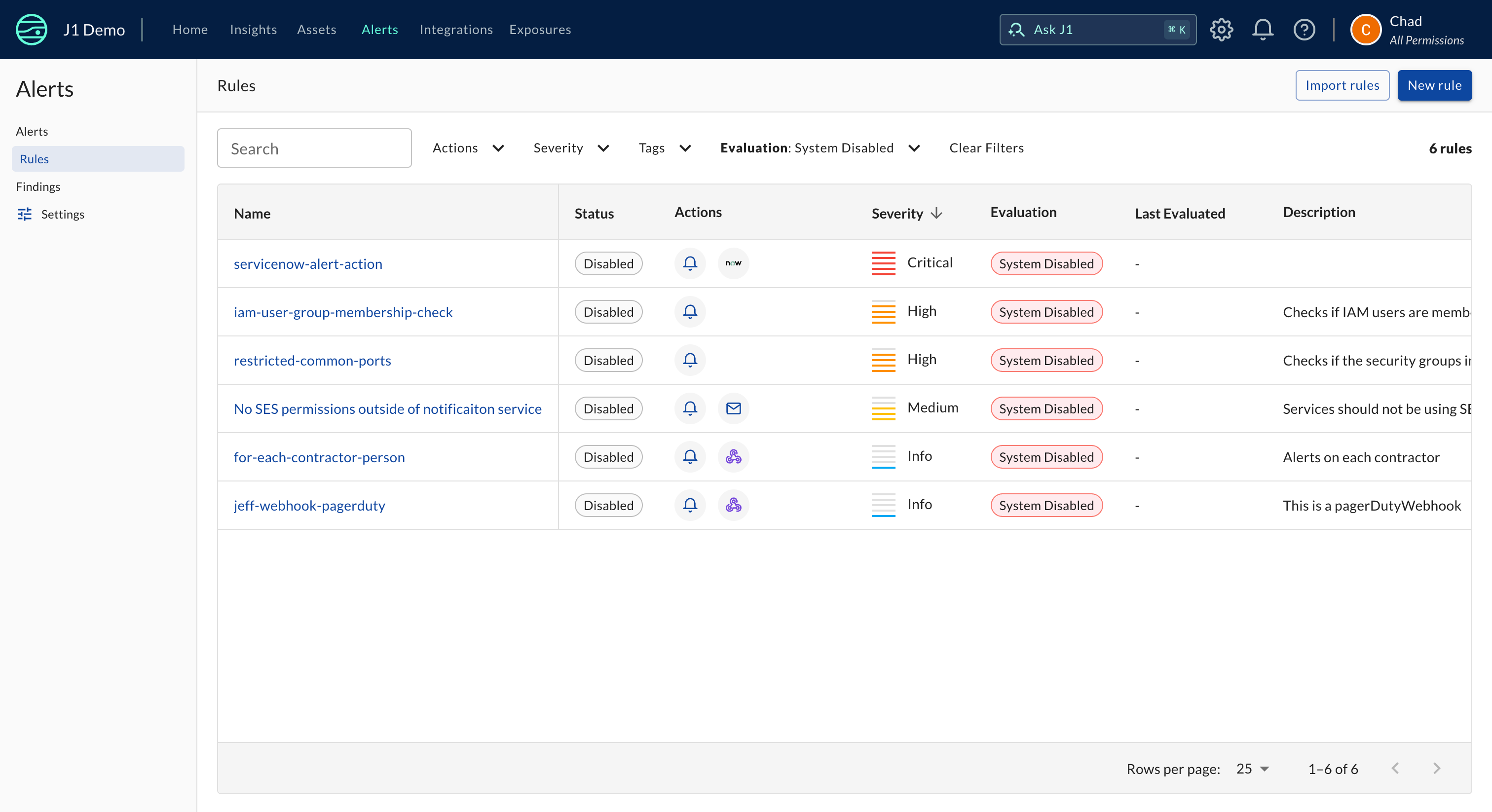Click bell icon for iam-user-group-membership-check

(x=690, y=312)
